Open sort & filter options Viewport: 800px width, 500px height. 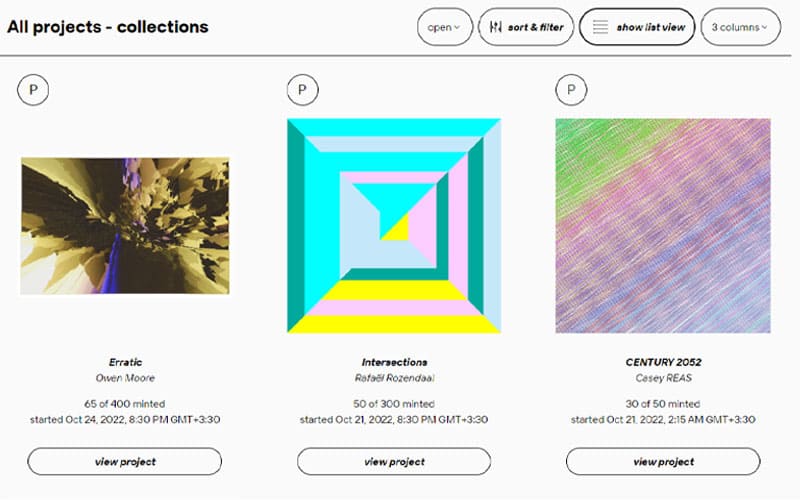pyautogui.click(x=527, y=28)
